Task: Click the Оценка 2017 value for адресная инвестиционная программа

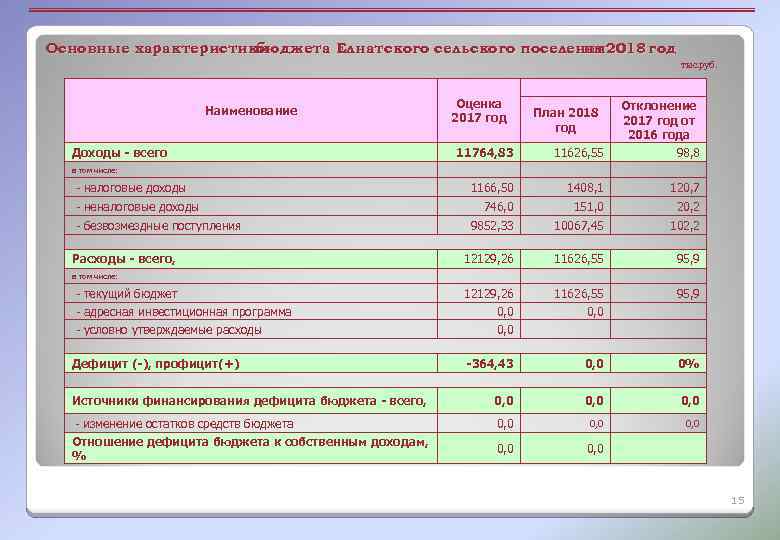Action: click(505, 312)
